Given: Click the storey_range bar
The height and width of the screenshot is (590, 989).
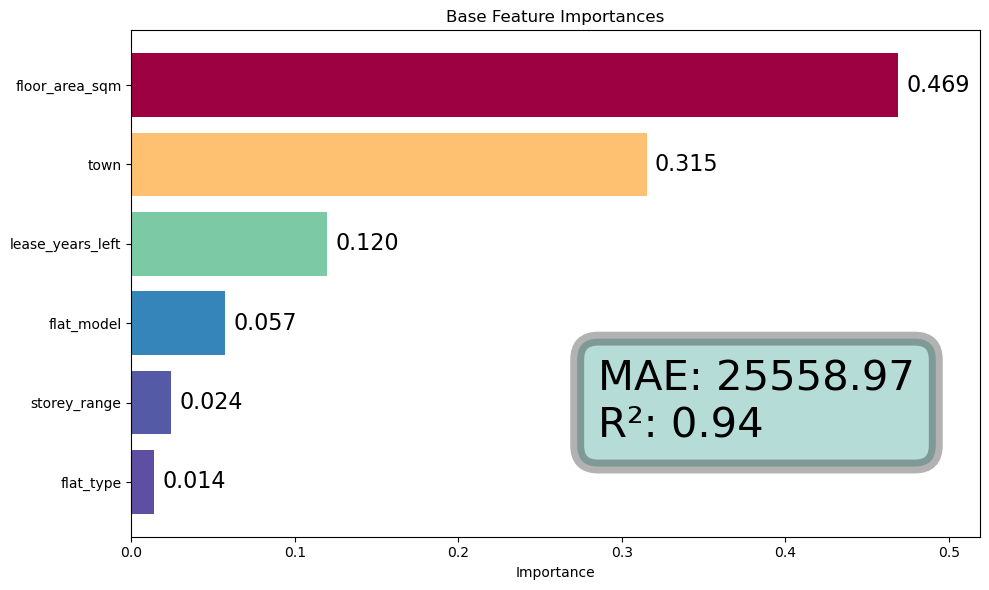Looking at the screenshot, I should pyautogui.click(x=151, y=402).
